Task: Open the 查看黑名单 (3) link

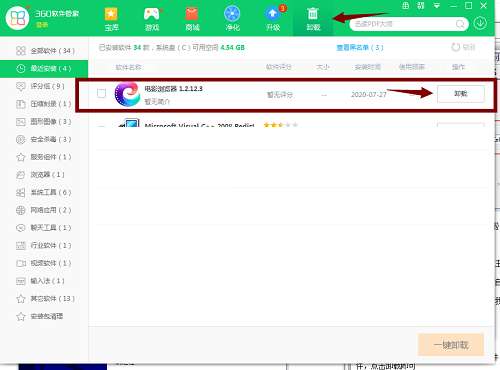Action: pyautogui.click(x=360, y=48)
